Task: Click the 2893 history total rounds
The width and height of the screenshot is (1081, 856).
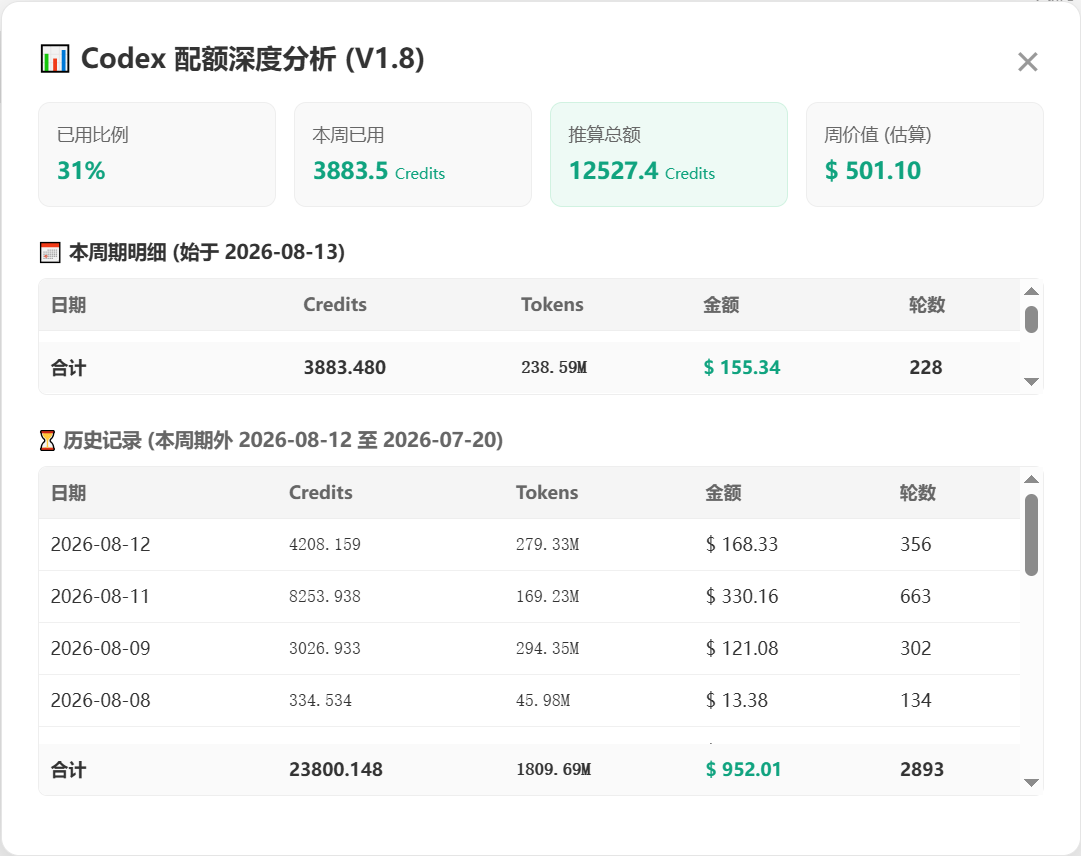Action: (x=922, y=769)
